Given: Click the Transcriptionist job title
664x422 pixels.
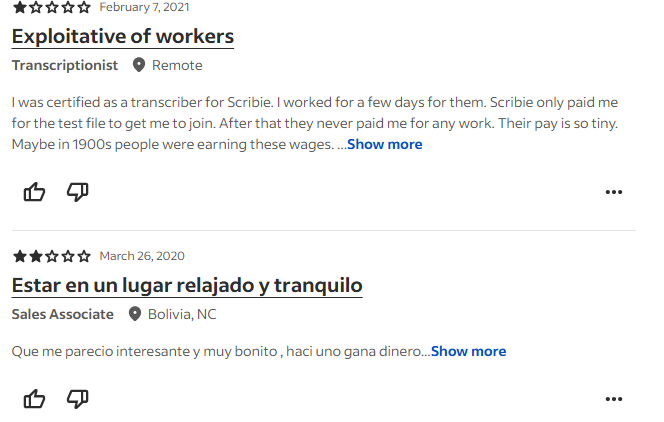Looking at the screenshot, I should click(65, 66).
